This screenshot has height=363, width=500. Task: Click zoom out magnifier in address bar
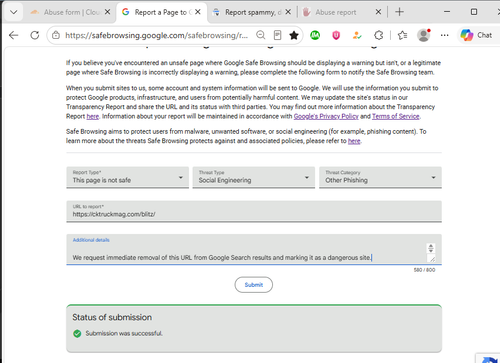point(261,35)
